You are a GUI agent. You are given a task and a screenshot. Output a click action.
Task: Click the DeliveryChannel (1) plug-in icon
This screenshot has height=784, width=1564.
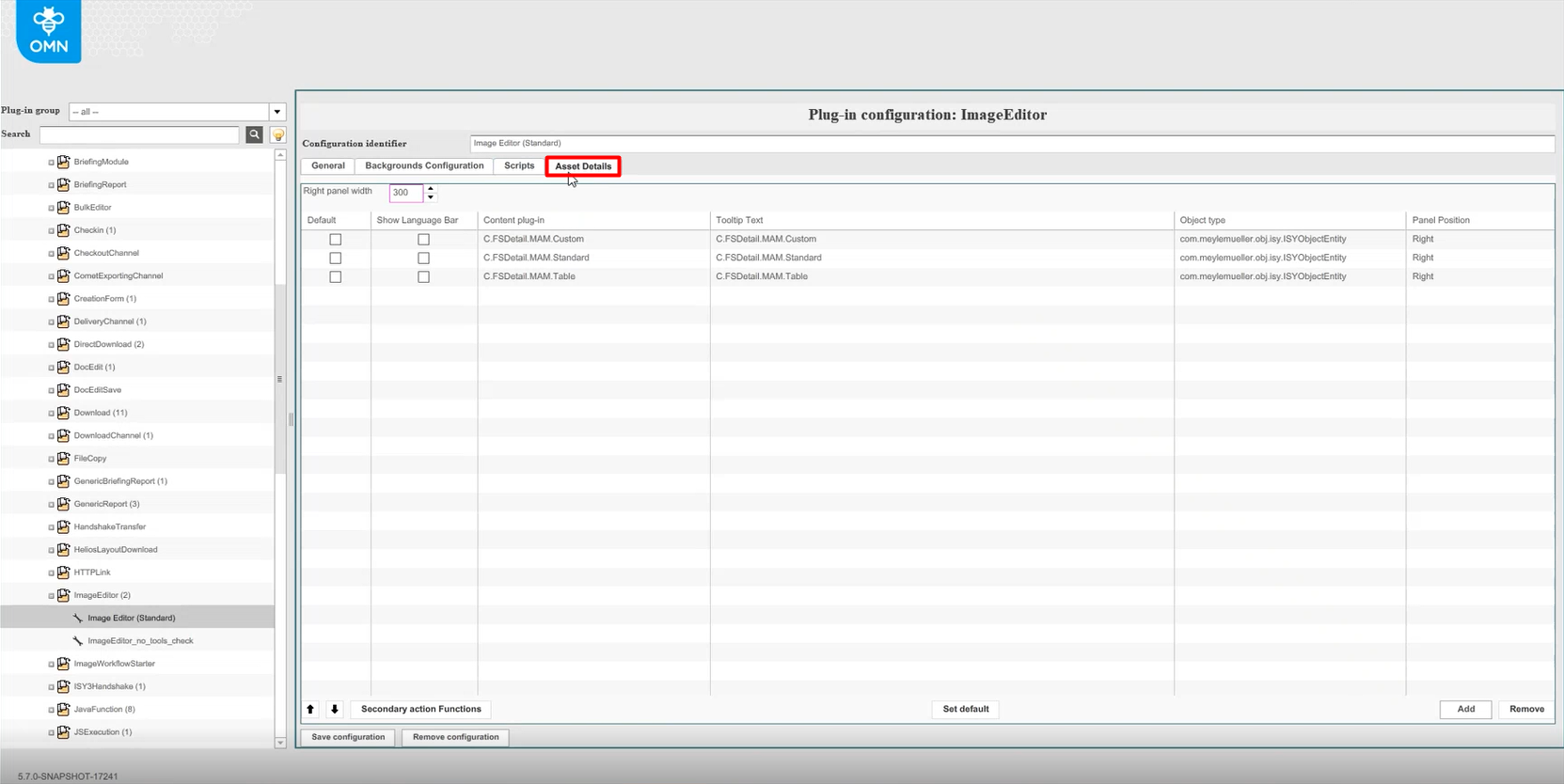click(x=64, y=321)
